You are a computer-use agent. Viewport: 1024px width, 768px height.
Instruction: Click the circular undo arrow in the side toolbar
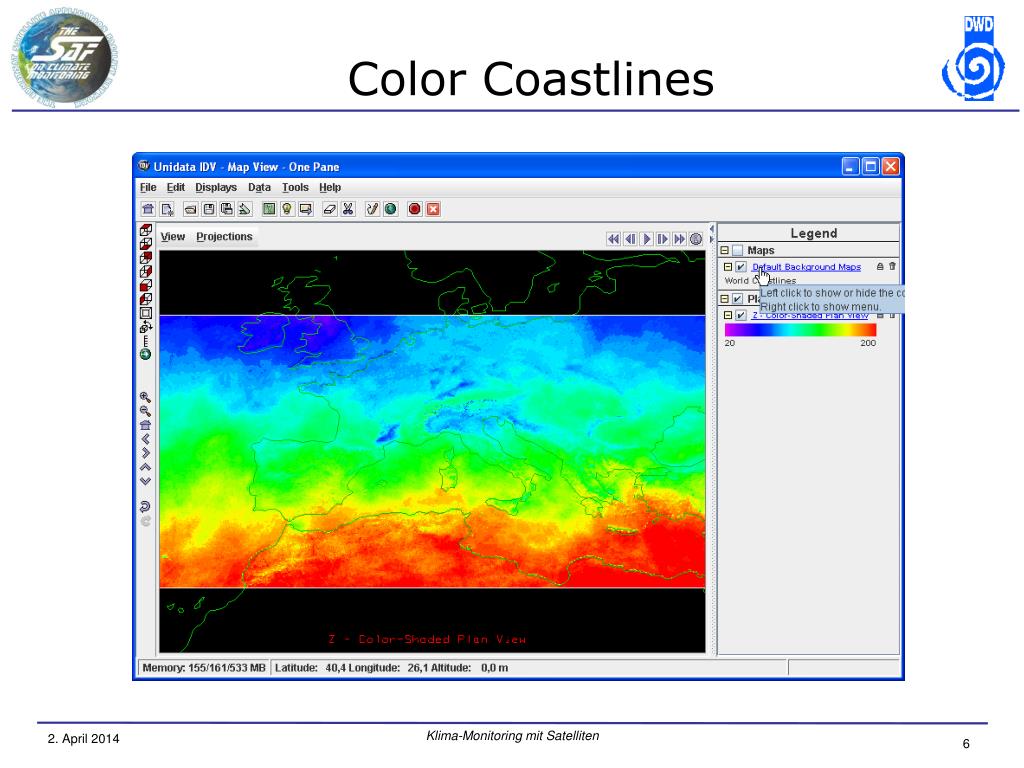[x=146, y=506]
